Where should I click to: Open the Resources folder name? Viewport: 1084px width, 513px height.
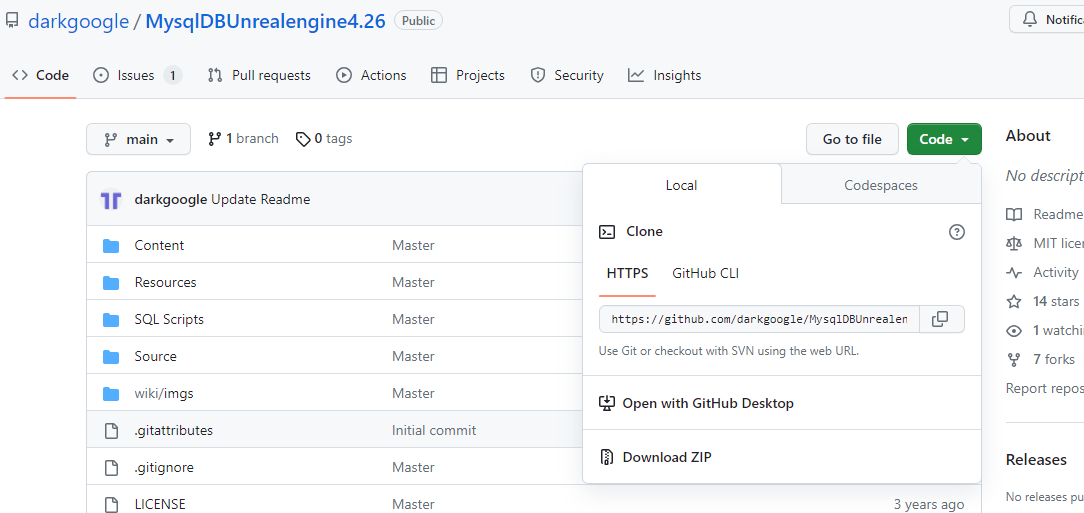click(165, 282)
